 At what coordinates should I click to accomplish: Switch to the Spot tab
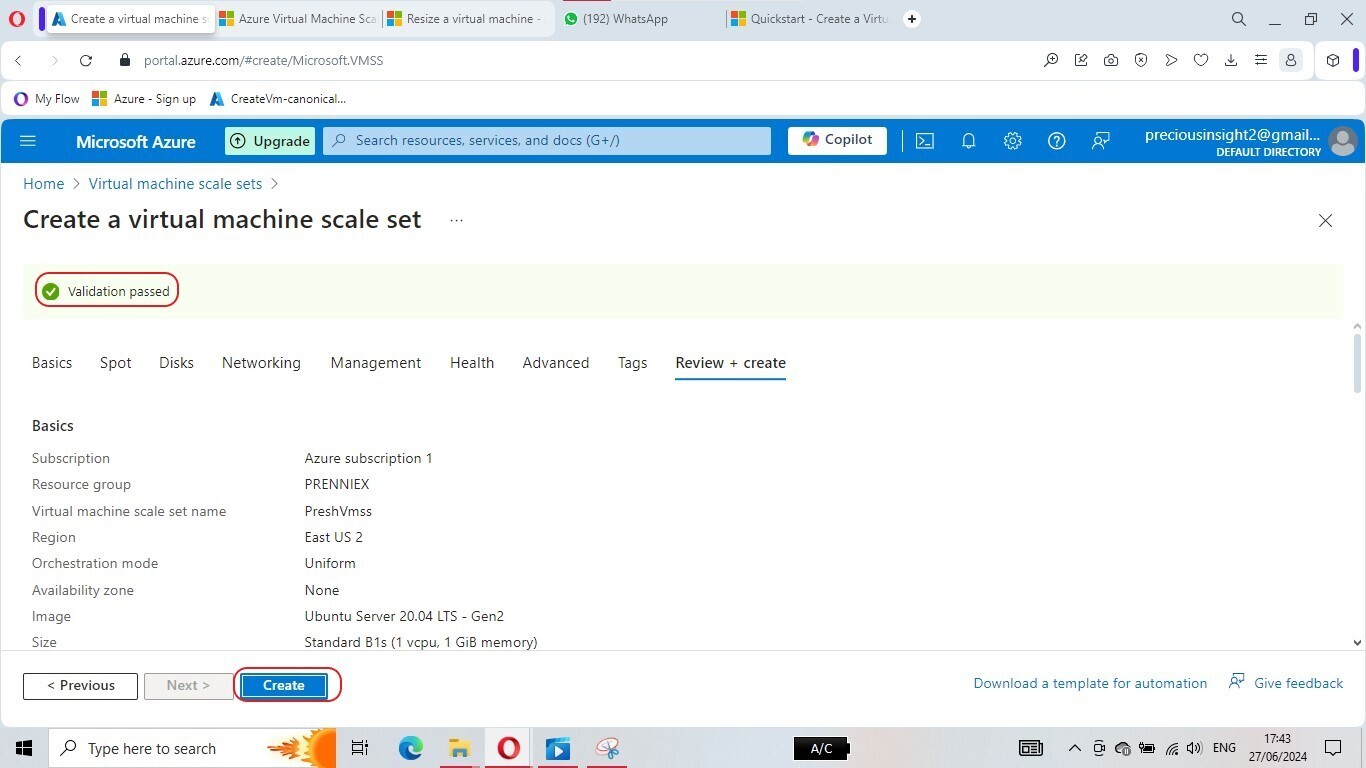[x=116, y=363]
